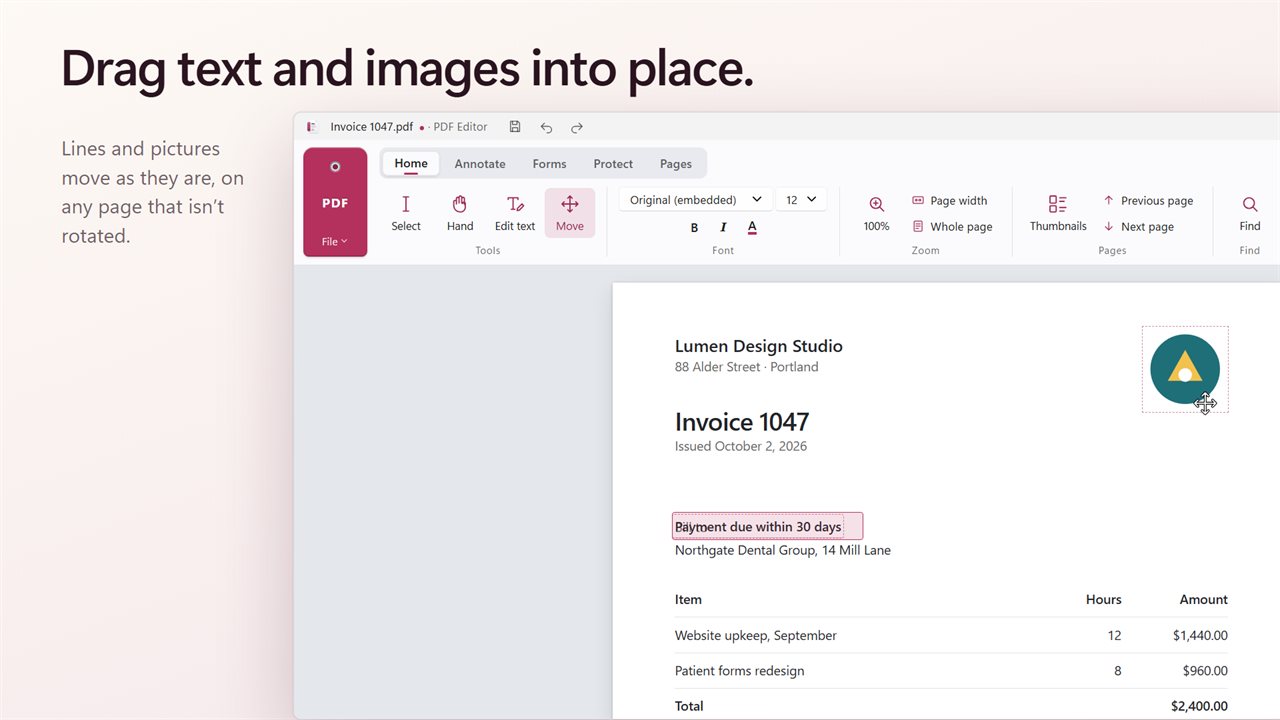This screenshot has height=720, width=1280.
Task: Click the selected Payment due text box
Action: [x=767, y=526]
